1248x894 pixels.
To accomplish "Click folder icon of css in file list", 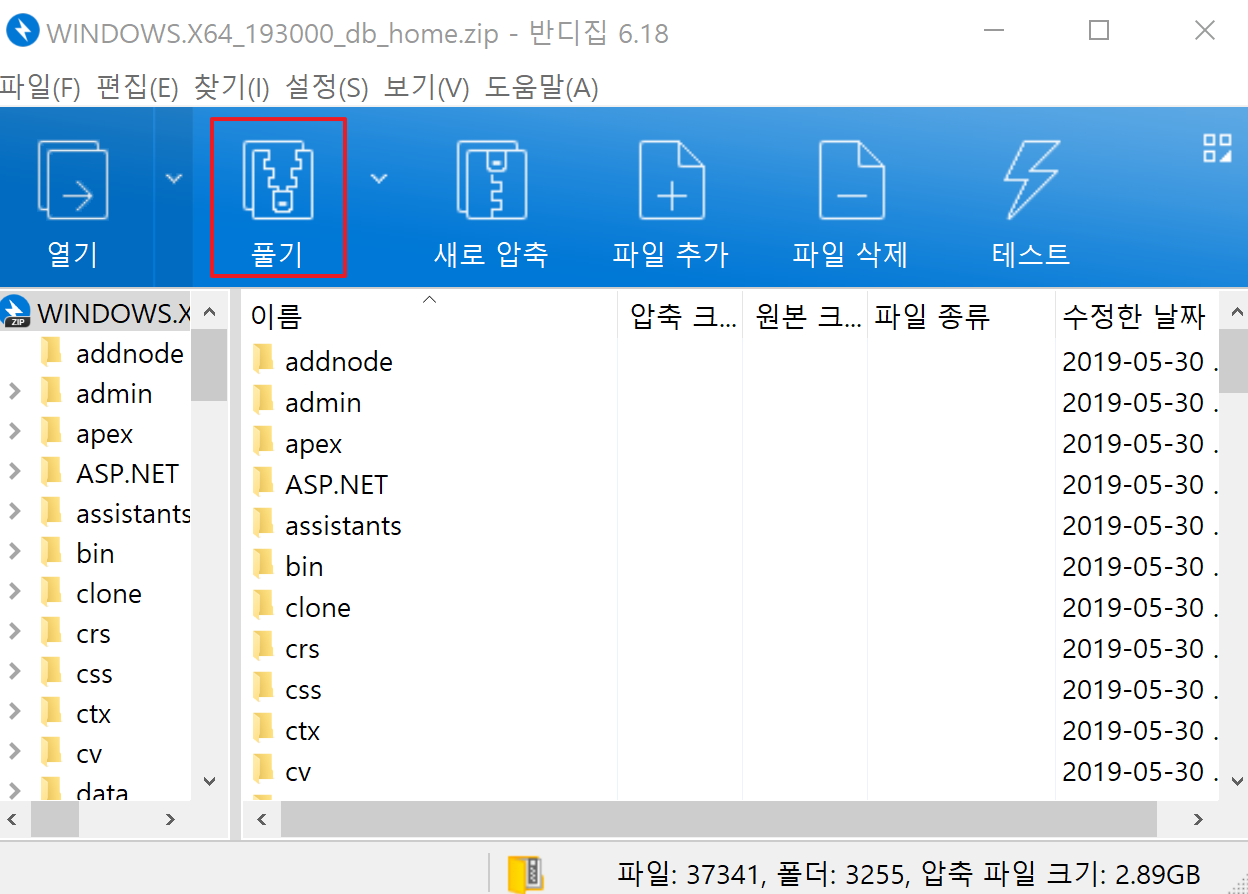I will (263, 689).
